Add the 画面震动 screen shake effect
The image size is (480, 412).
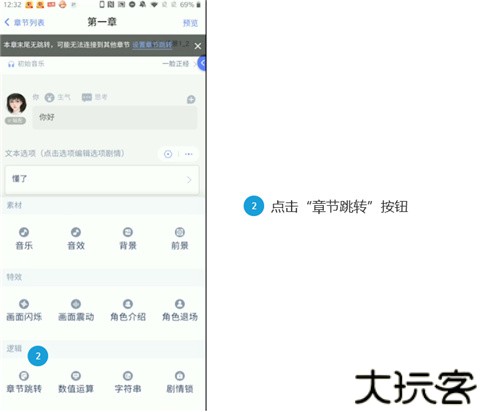[x=76, y=310]
